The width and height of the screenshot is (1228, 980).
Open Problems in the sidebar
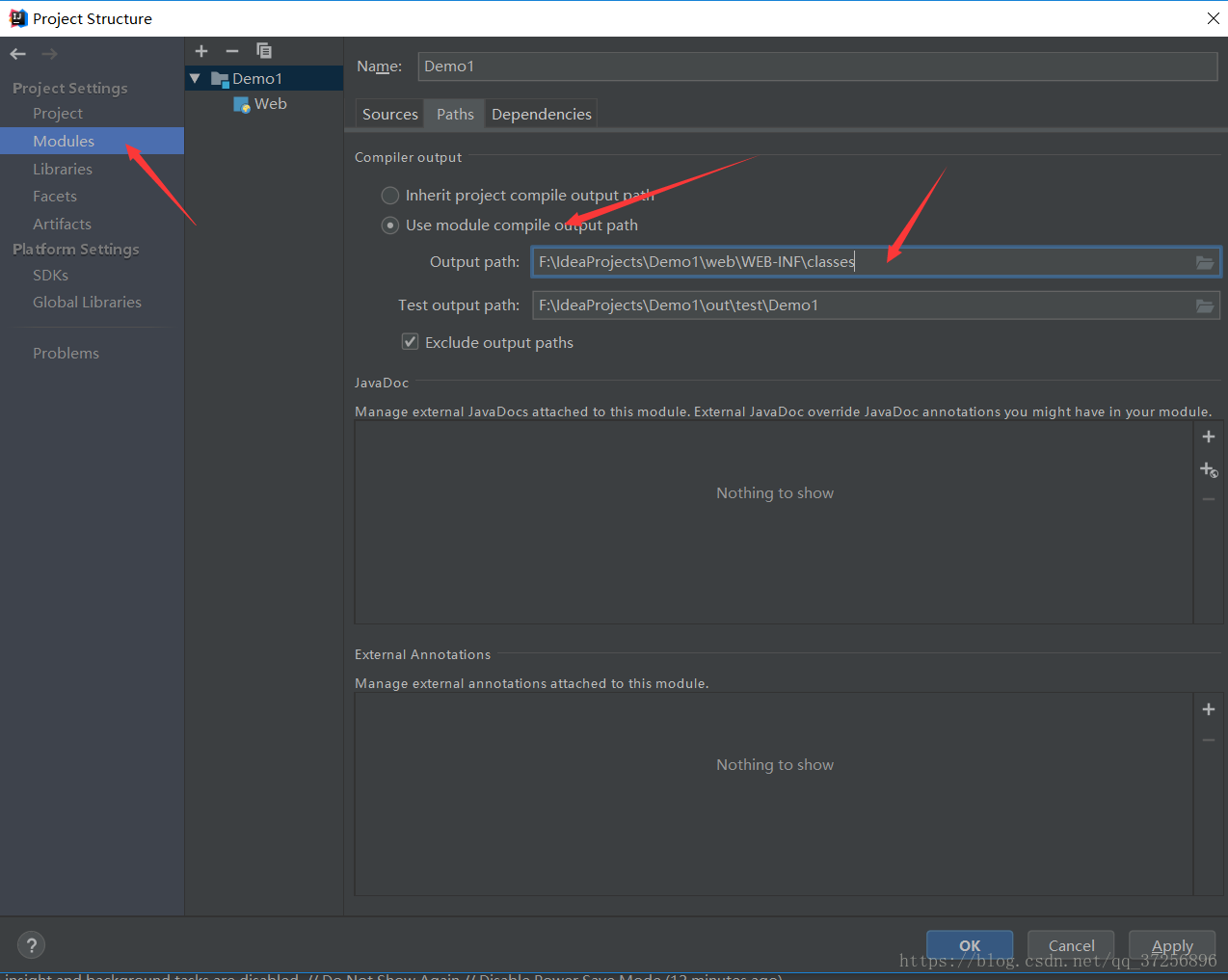point(66,354)
